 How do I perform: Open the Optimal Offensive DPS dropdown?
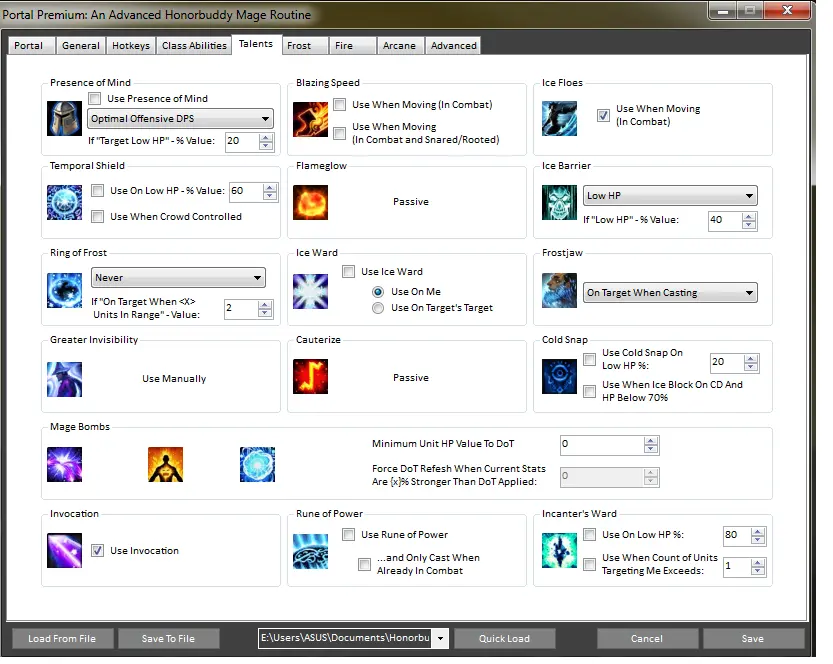coord(181,118)
